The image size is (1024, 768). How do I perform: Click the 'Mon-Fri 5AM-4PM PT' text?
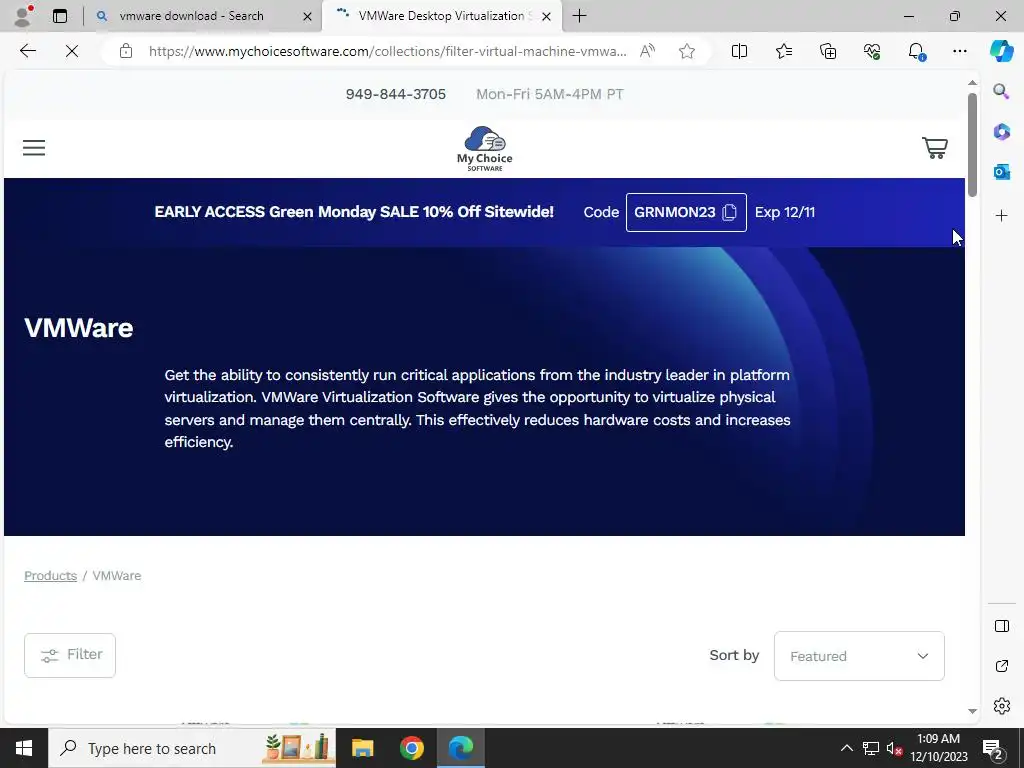pyautogui.click(x=549, y=94)
